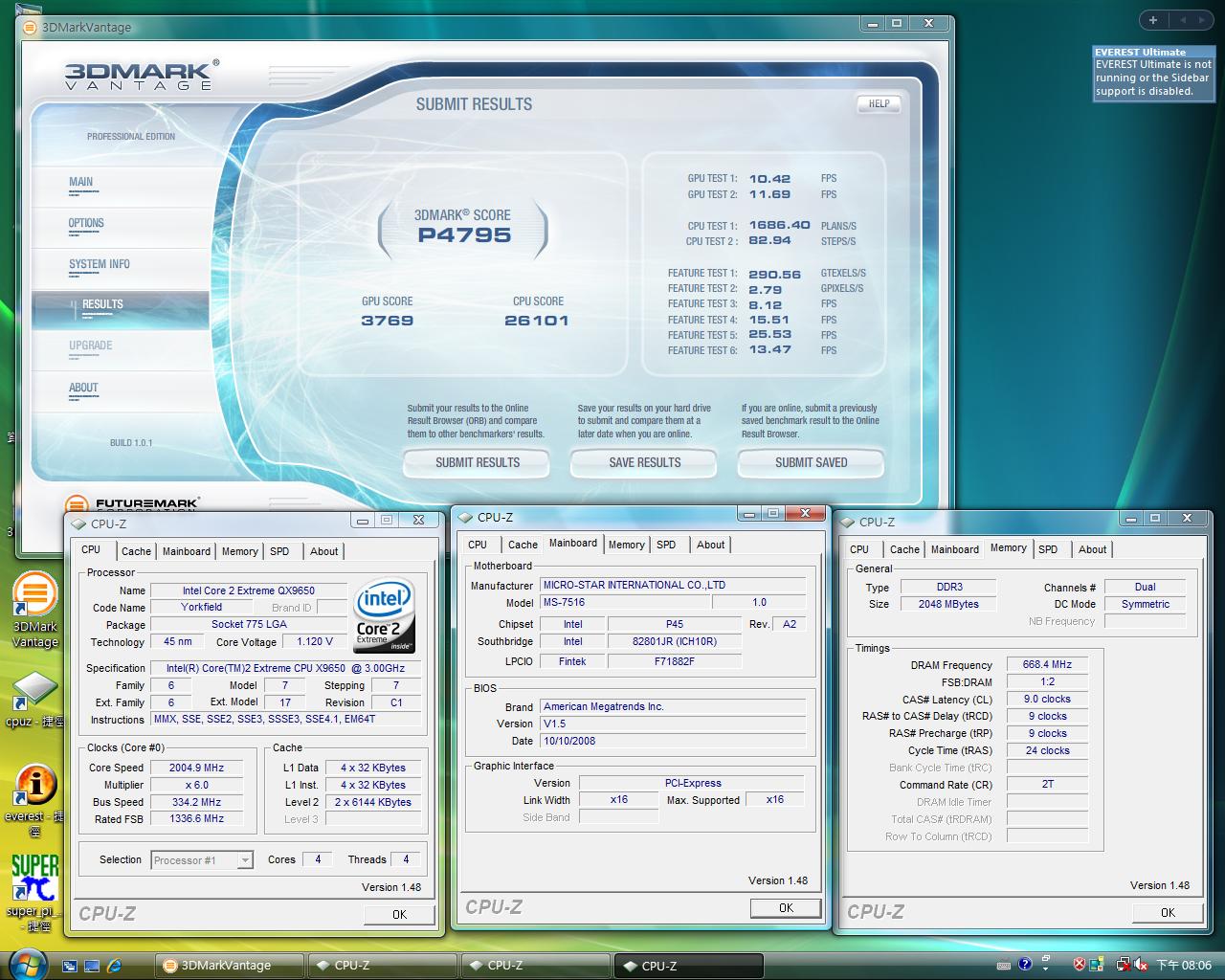Click the taskbar clock showing 08:06
This screenshot has height=980, width=1225.
point(1185,965)
